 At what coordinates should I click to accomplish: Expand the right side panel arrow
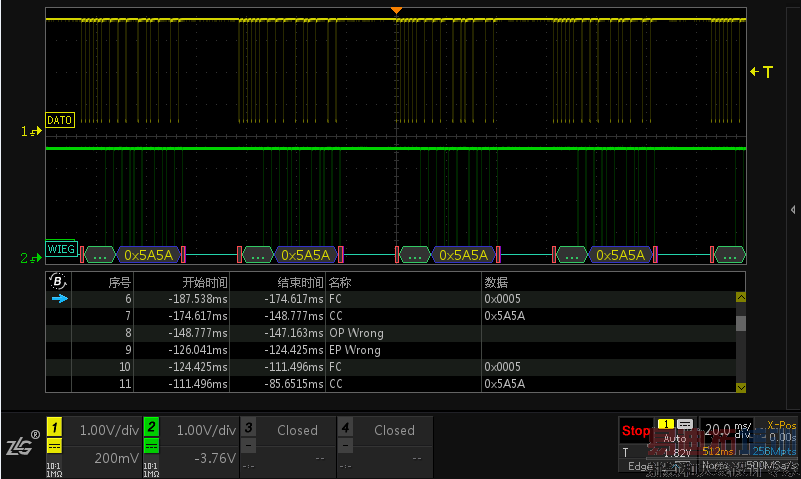pos(793,209)
